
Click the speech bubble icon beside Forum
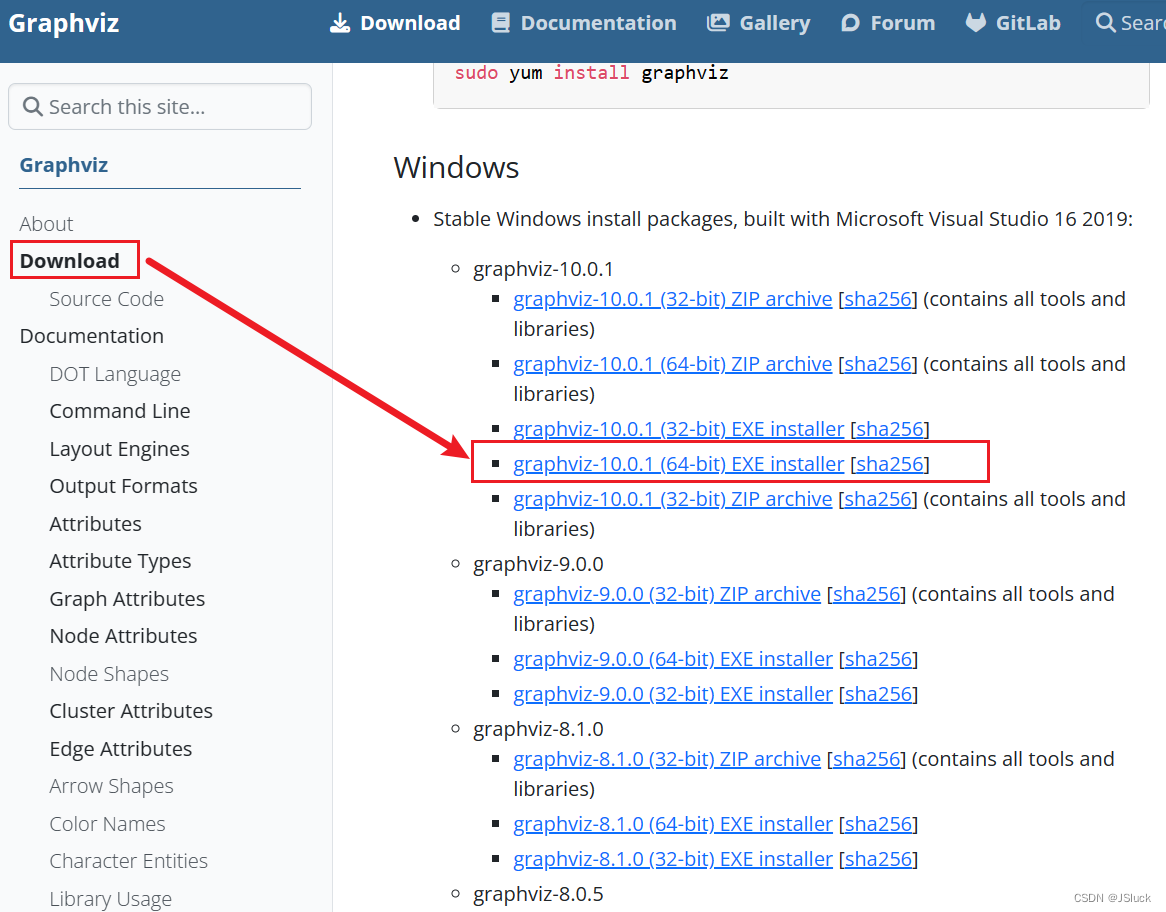tap(850, 23)
